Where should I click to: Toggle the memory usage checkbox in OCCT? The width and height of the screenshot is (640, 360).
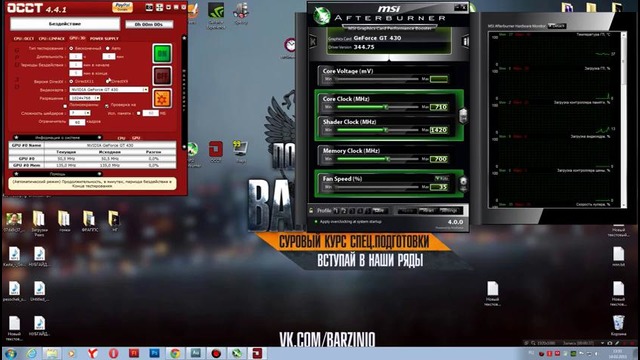(139, 113)
